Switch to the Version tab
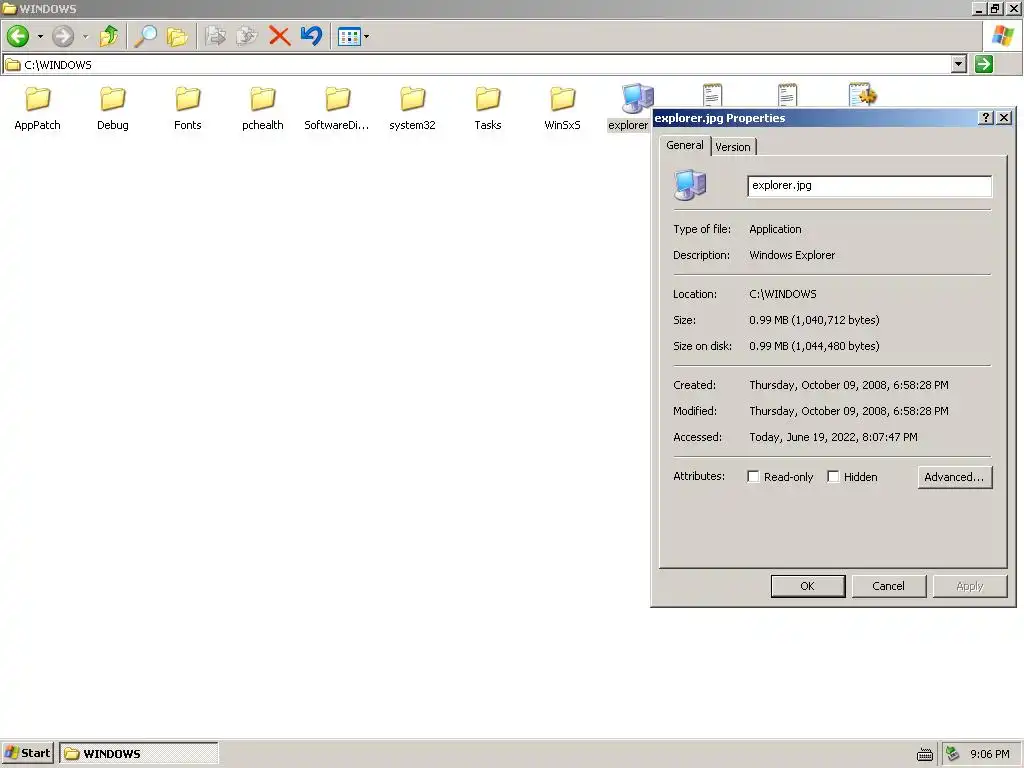The height and width of the screenshot is (768, 1024). point(733,147)
